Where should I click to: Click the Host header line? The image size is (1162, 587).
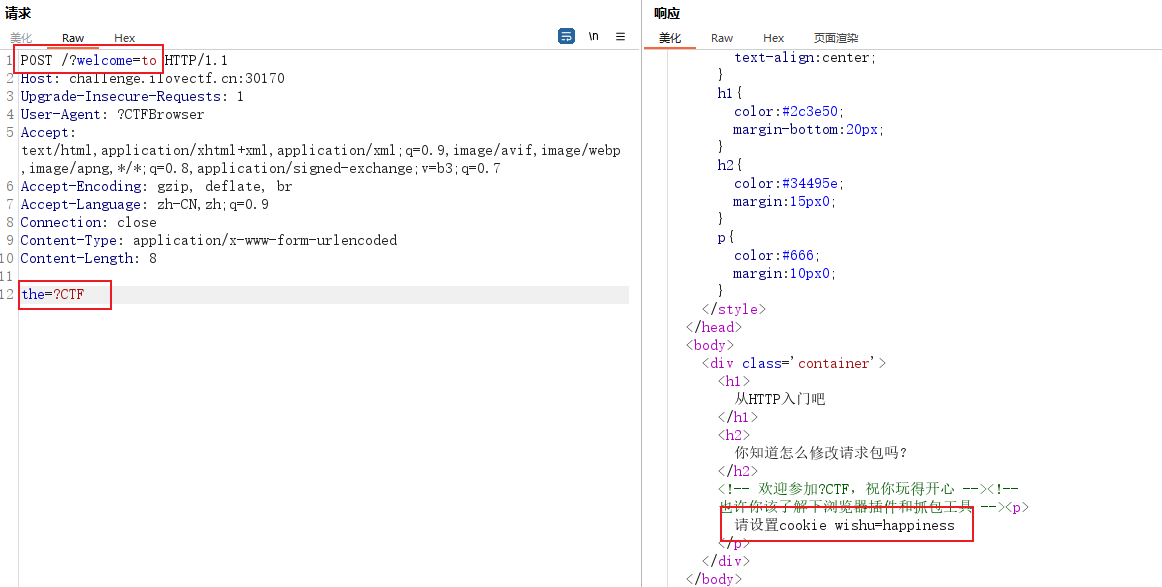pyautogui.click(x=152, y=78)
